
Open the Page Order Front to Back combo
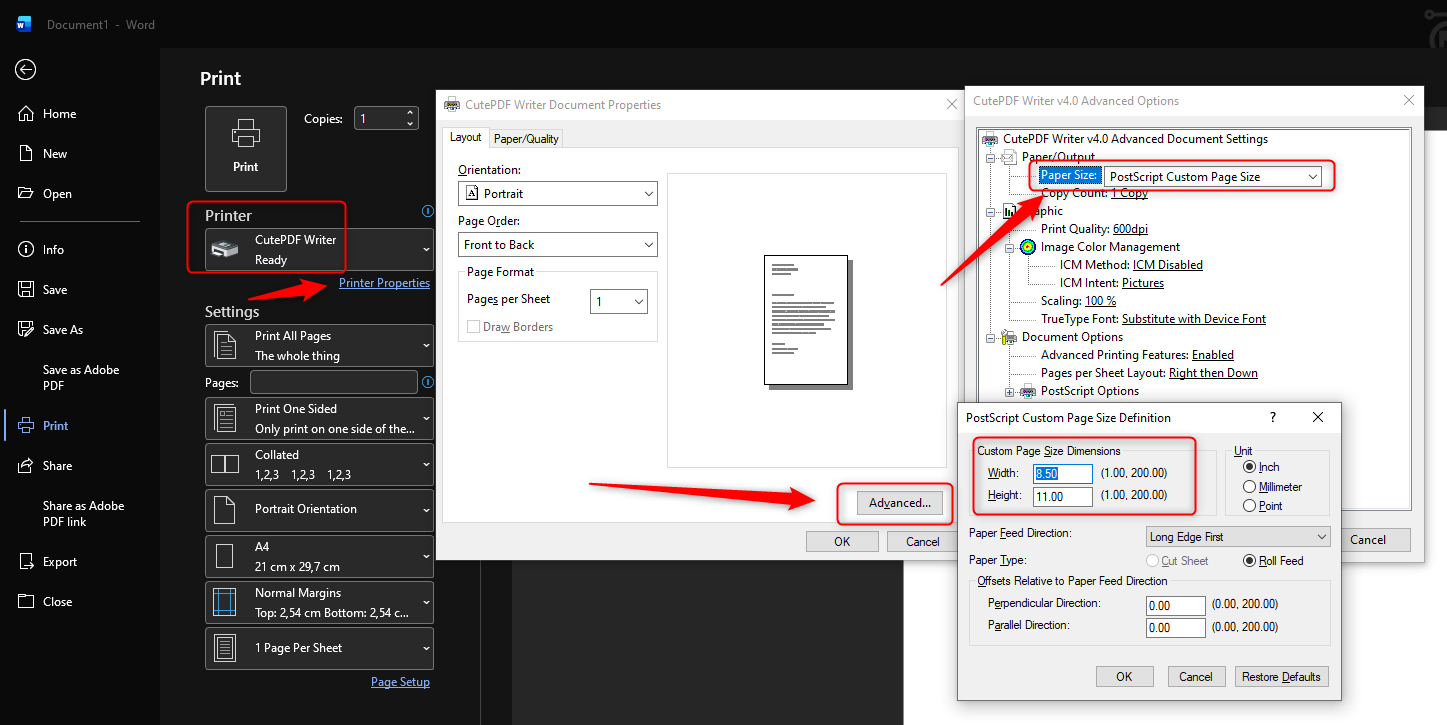[x=558, y=244]
